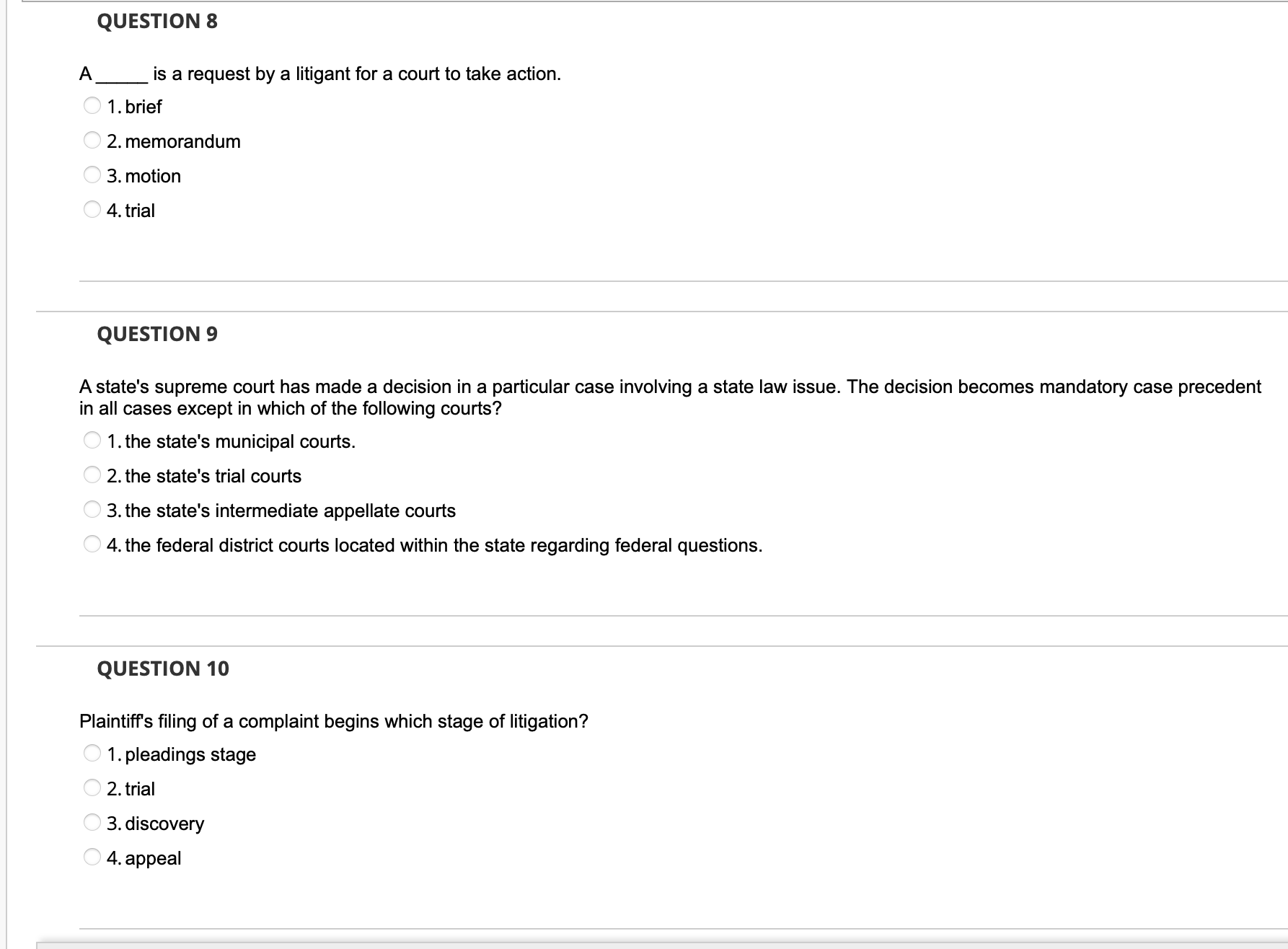Choose "2. trial" in Question 10

coord(91,788)
